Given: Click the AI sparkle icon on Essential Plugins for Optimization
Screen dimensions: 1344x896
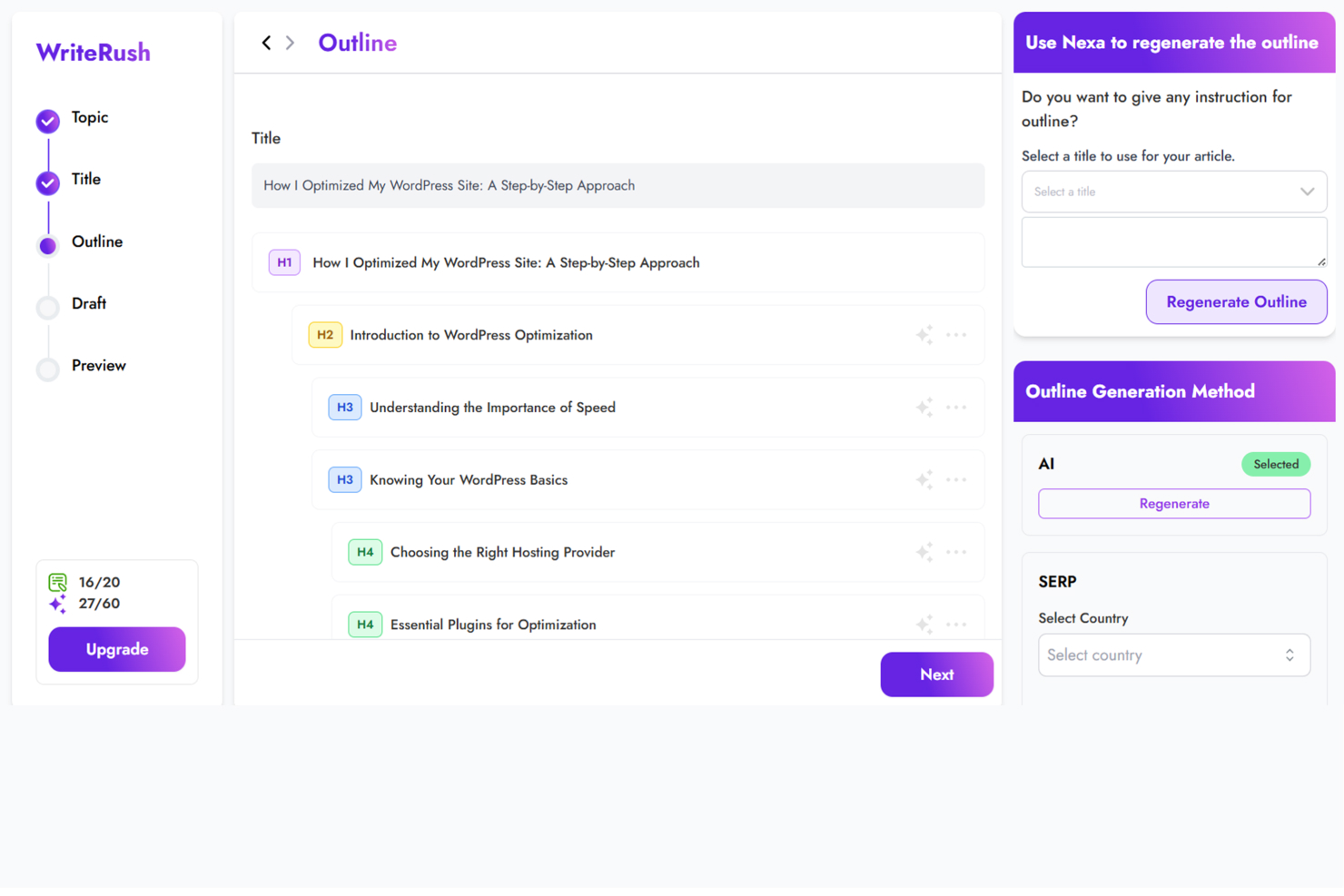Looking at the screenshot, I should coord(924,625).
